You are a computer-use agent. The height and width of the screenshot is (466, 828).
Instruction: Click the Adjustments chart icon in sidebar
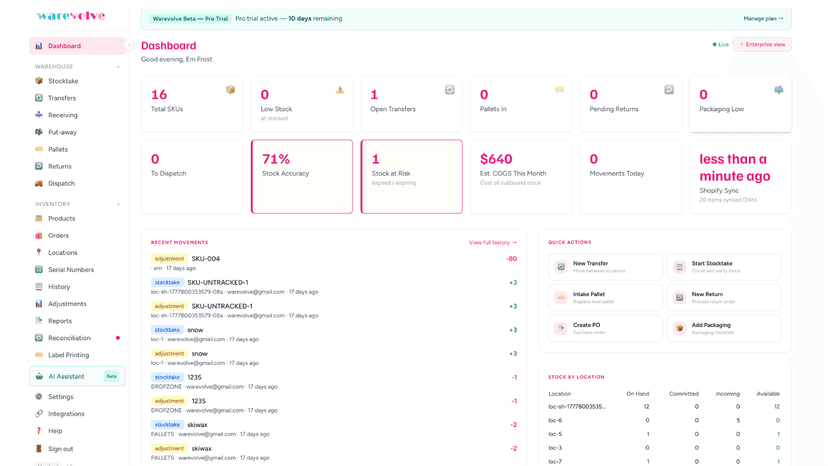(x=39, y=304)
